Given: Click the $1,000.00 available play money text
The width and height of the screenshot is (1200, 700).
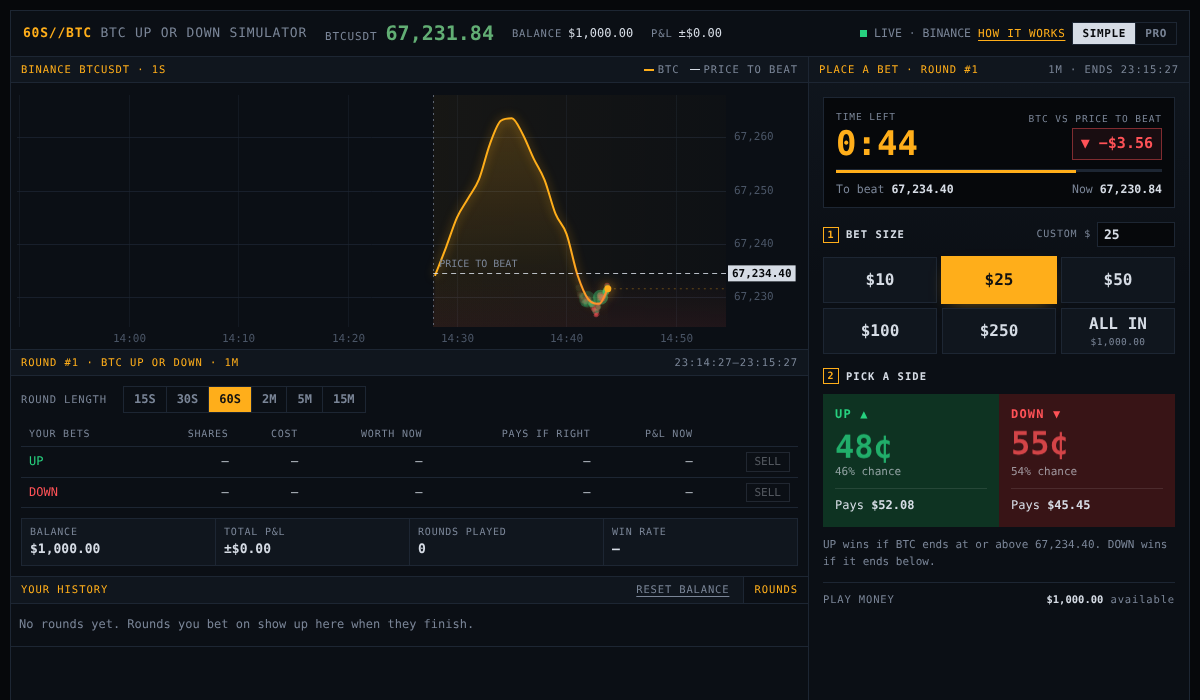Looking at the screenshot, I should tap(1110, 600).
